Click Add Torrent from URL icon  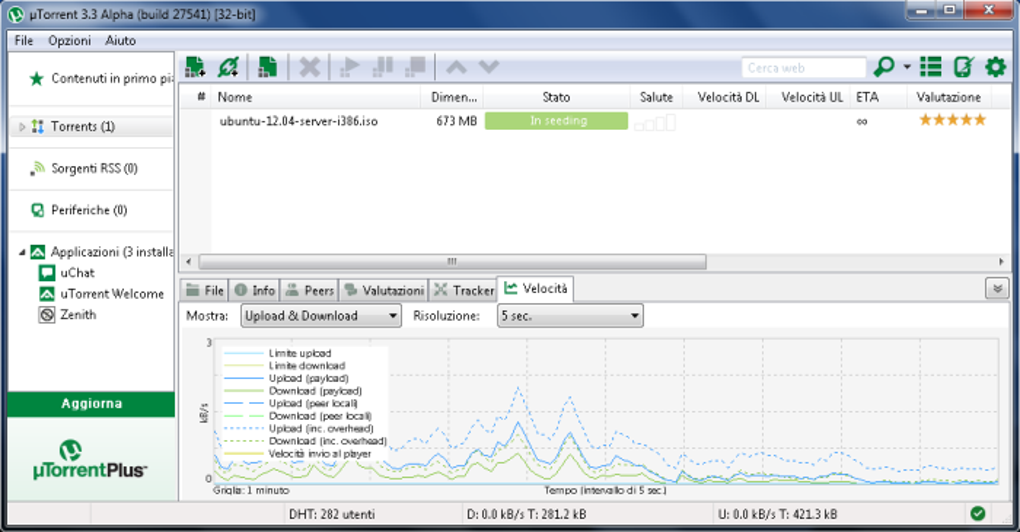[x=228, y=67]
